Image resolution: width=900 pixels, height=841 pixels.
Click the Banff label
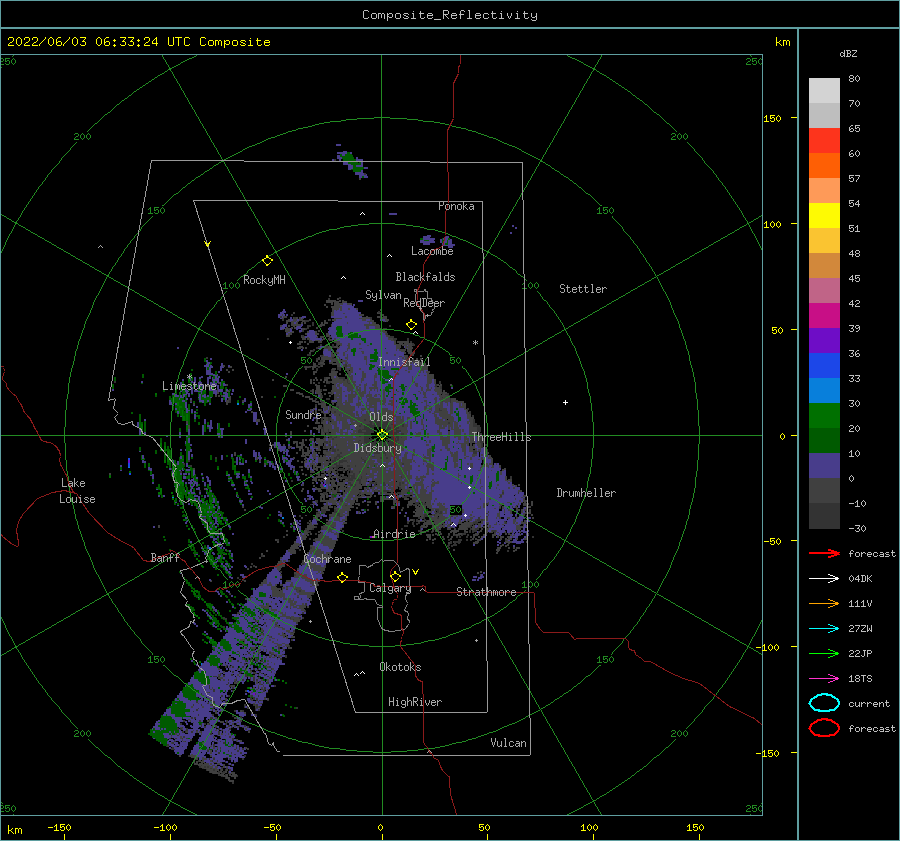click(165, 557)
